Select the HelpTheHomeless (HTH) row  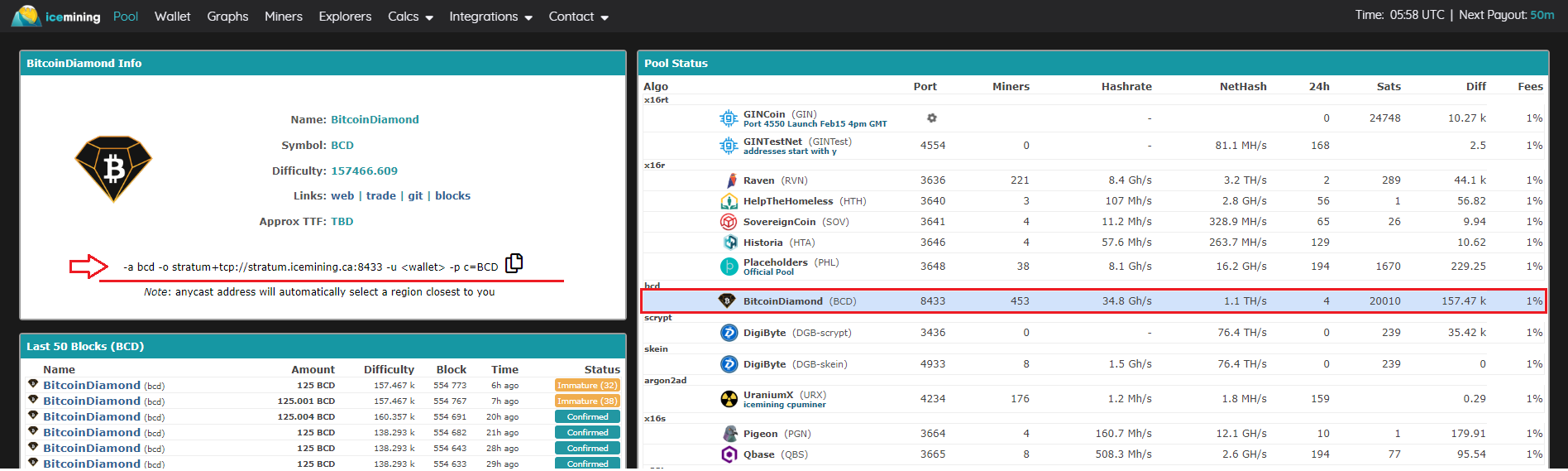[1093, 201]
